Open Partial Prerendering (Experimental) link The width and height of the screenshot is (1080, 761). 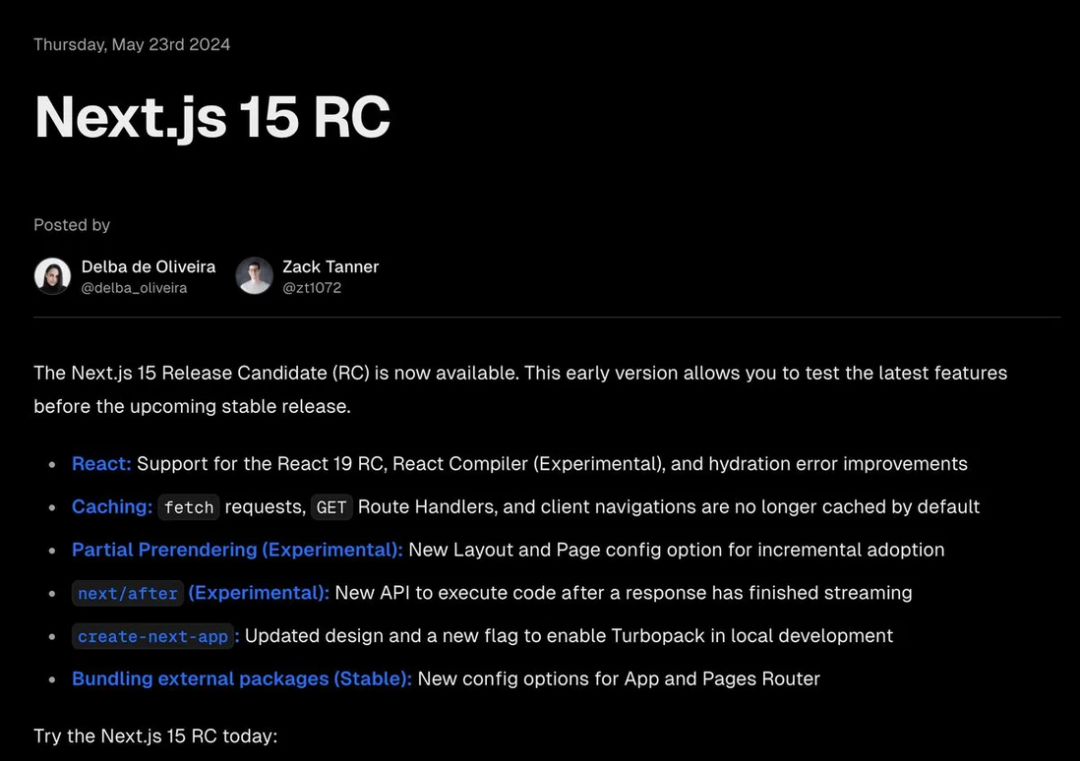(237, 550)
